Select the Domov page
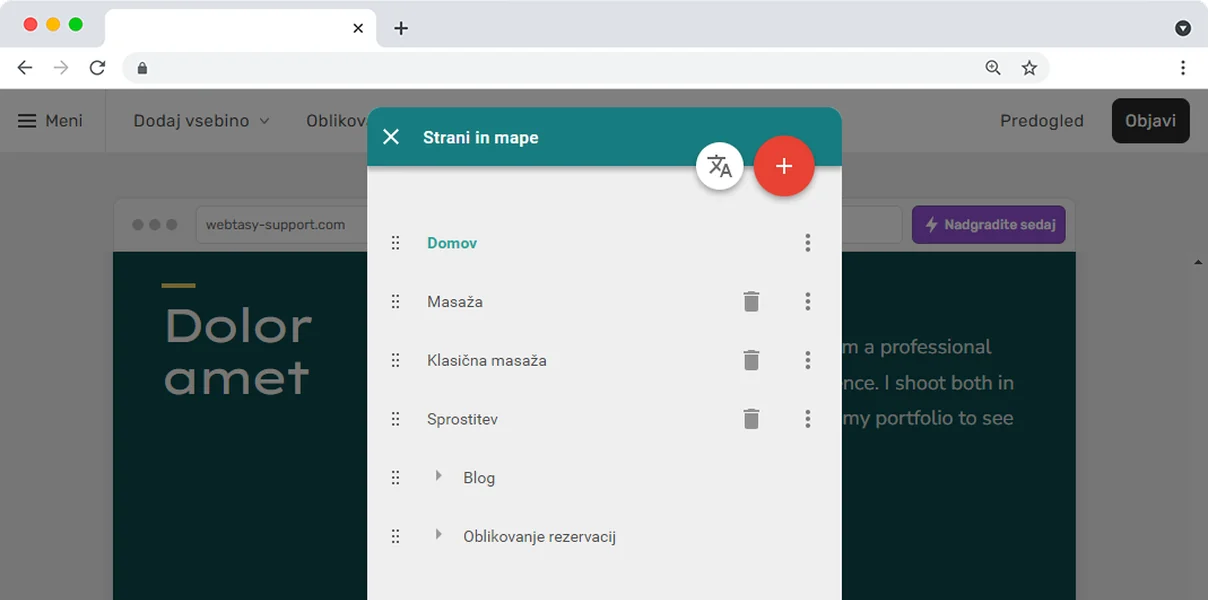The height and width of the screenshot is (600, 1208). point(452,243)
